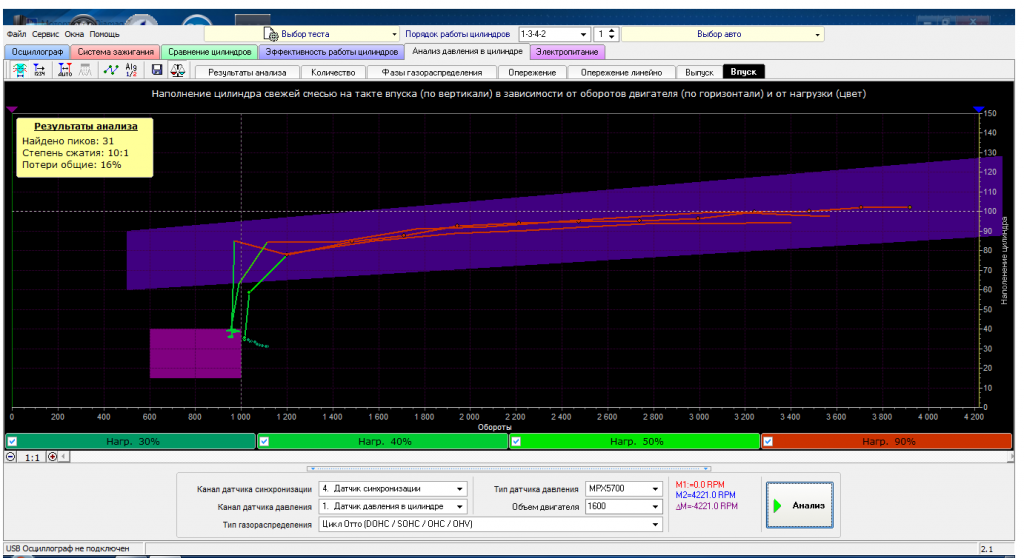1024x558 pixels.
Task: Toggle the Нагр. 40% checkbox
Action: coord(264,442)
